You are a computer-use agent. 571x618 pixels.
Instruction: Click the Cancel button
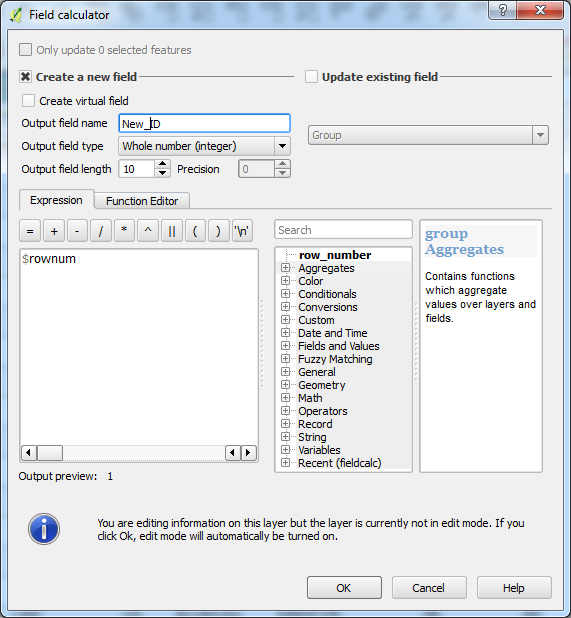(x=429, y=588)
